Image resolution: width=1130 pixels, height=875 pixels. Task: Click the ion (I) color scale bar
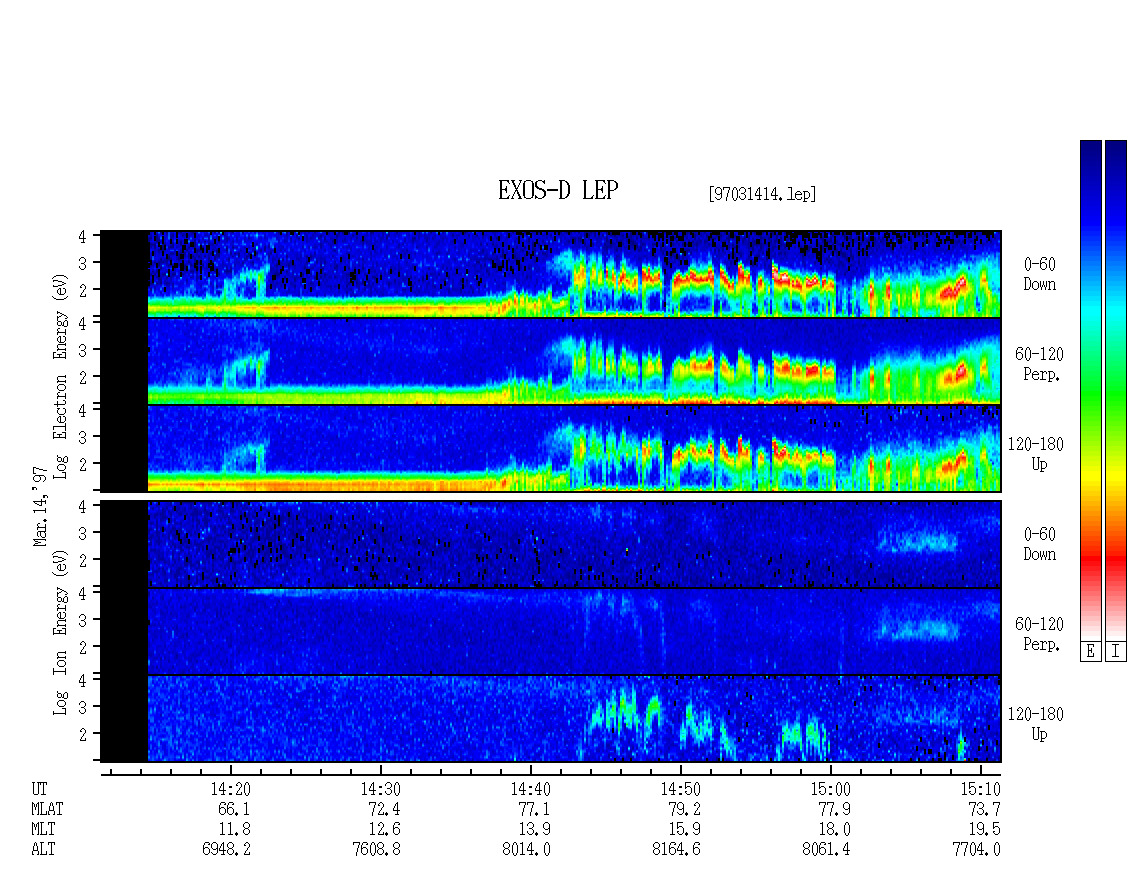[x=1116, y=390]
